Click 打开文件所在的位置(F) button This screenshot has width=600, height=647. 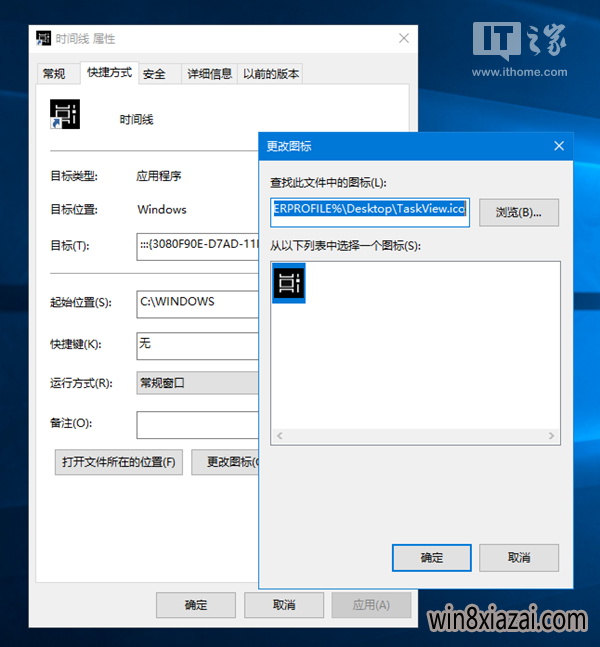[x=119, y=462]
